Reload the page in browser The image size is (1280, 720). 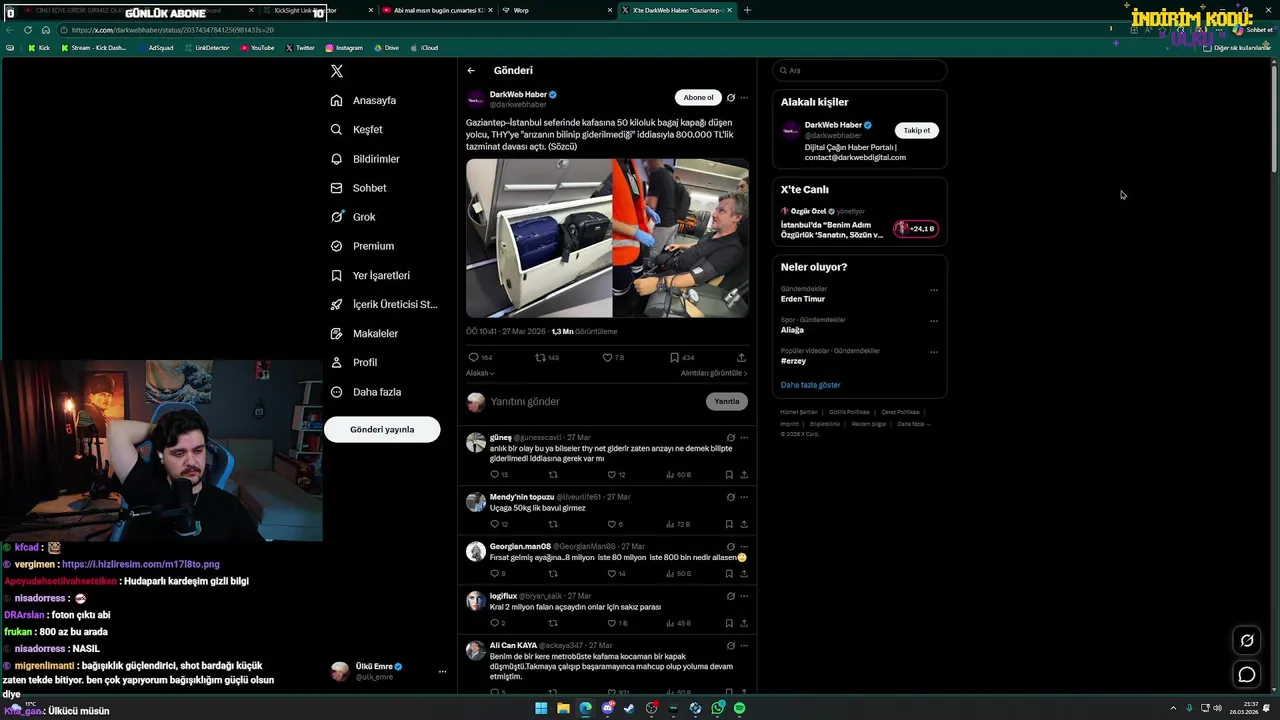pyautogui.click(x=28, y=30)
